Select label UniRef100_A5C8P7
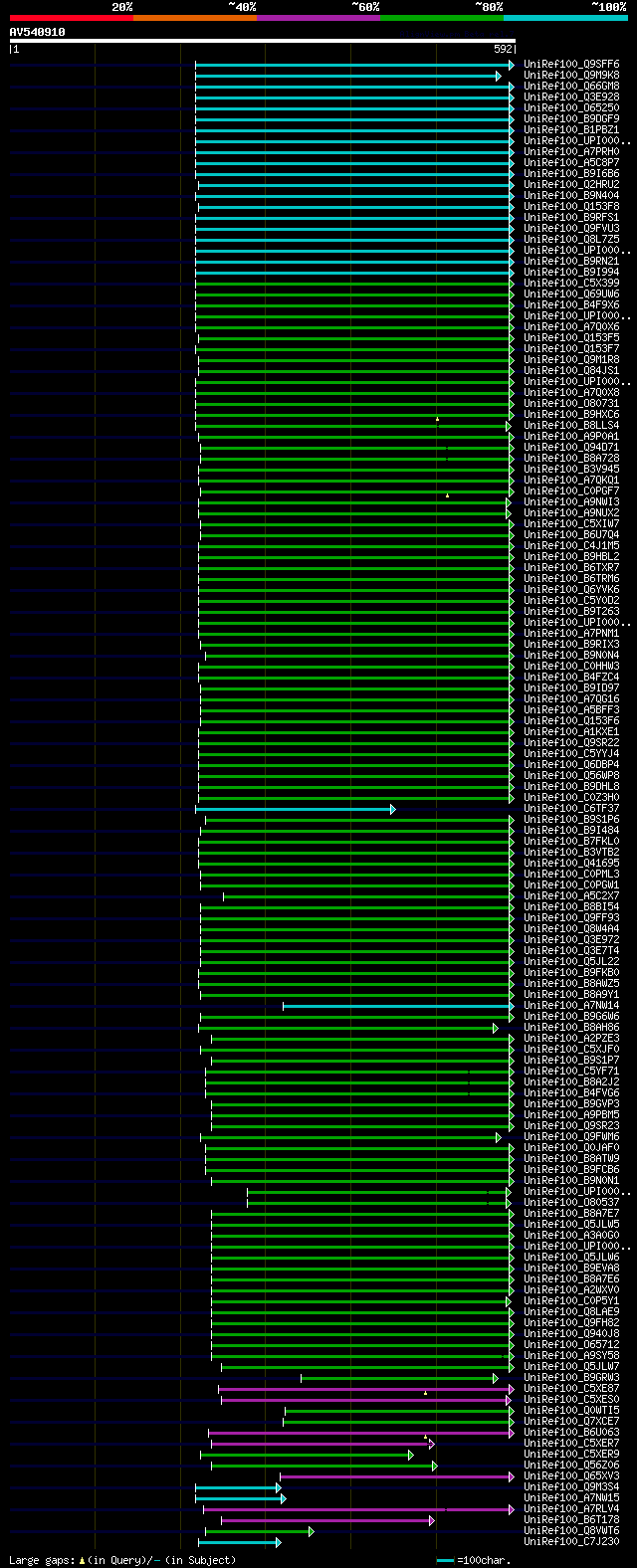The image size is (637, 1568). (570, 163)
